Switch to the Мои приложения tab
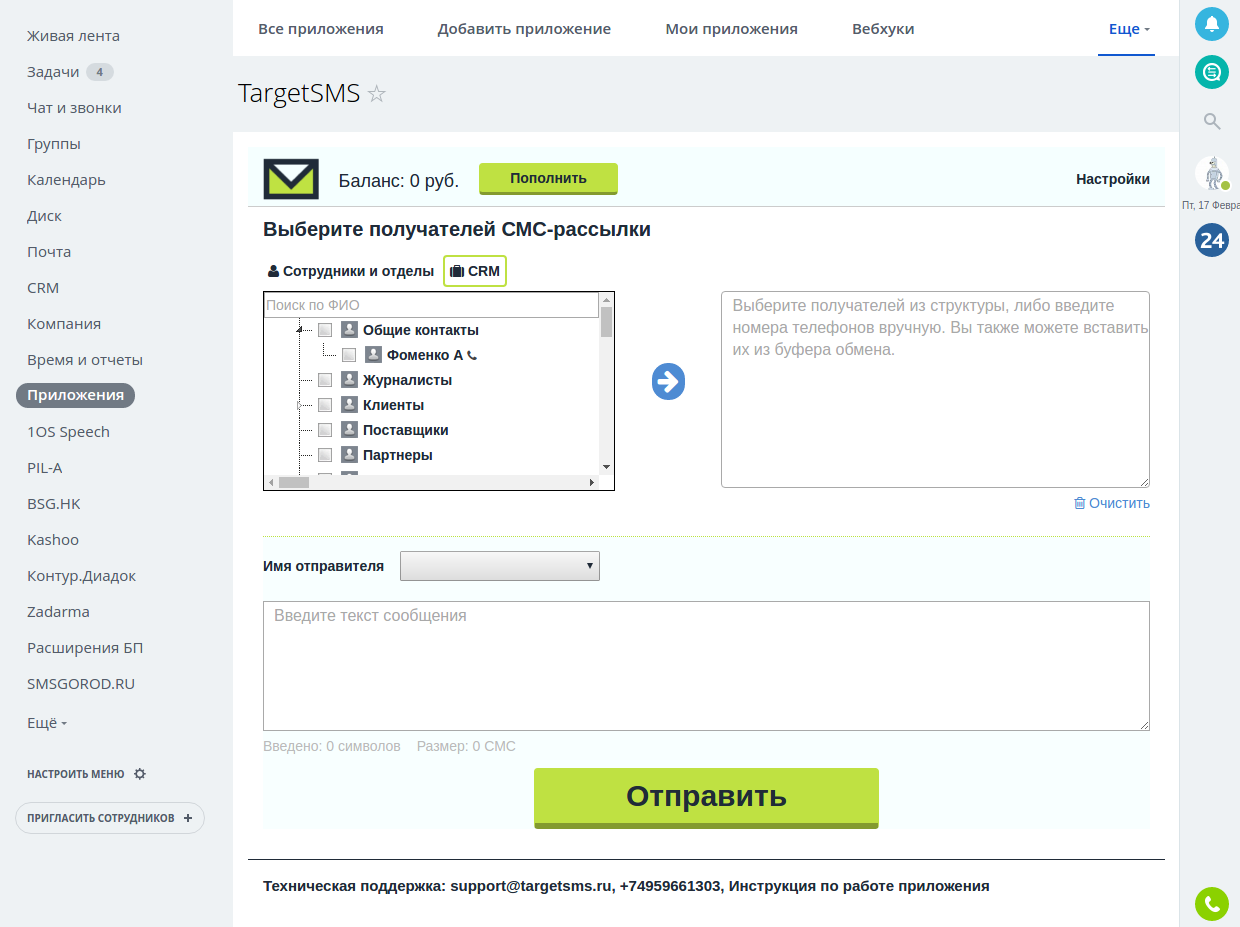1240x927 pixels. (731, 29)
